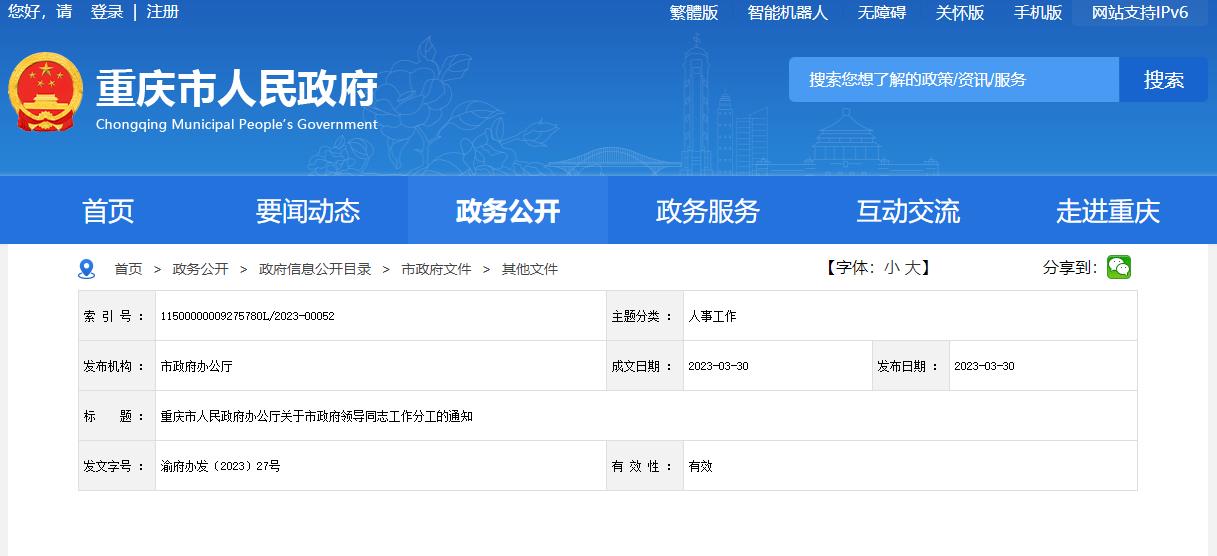Click 市政府文件 breadcrumb link
The width and height of the screenshot is (1217, 556).
pyautogui.click(x=436, y=269)
